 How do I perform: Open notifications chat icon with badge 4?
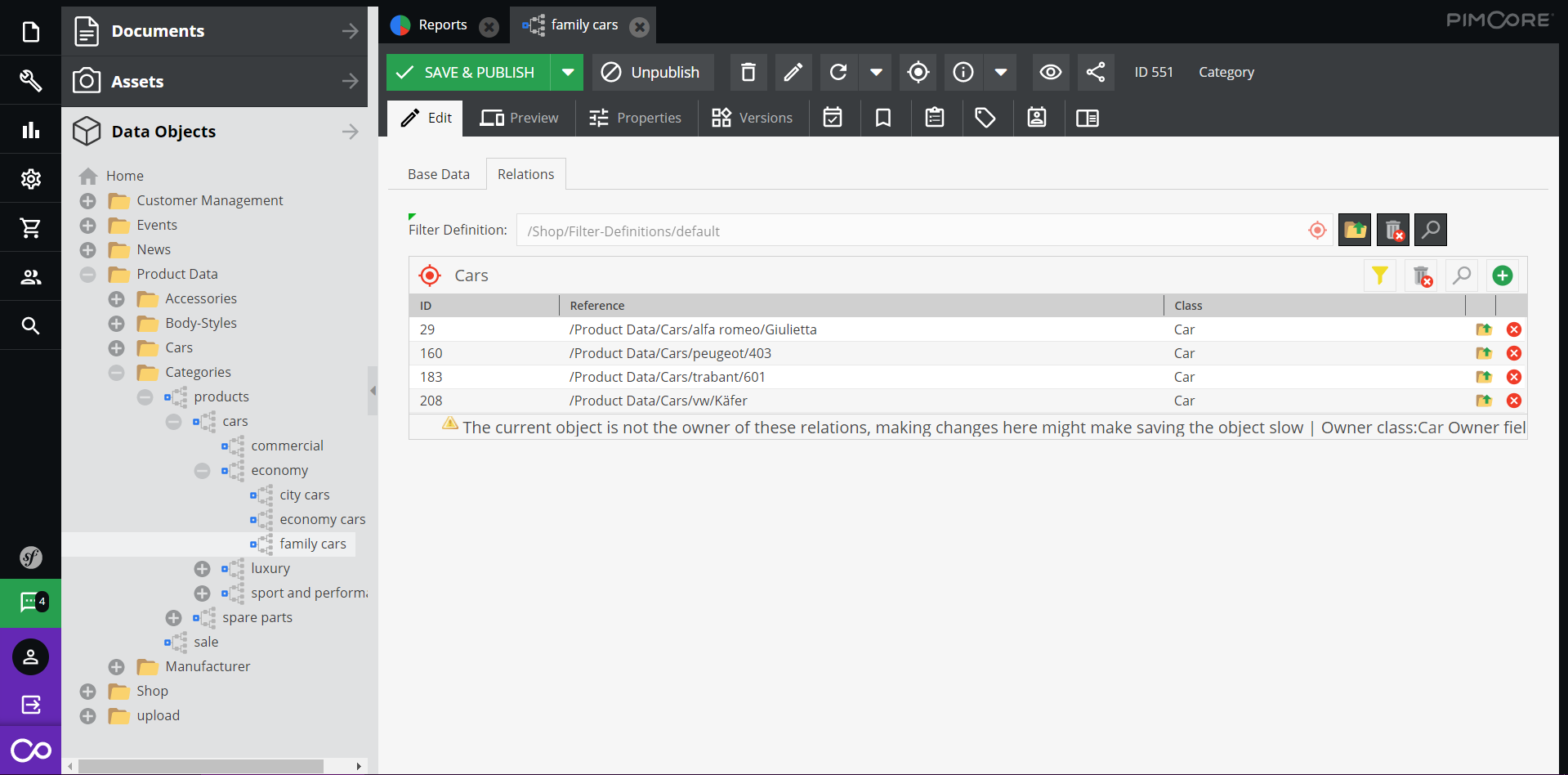pos(30,603)
